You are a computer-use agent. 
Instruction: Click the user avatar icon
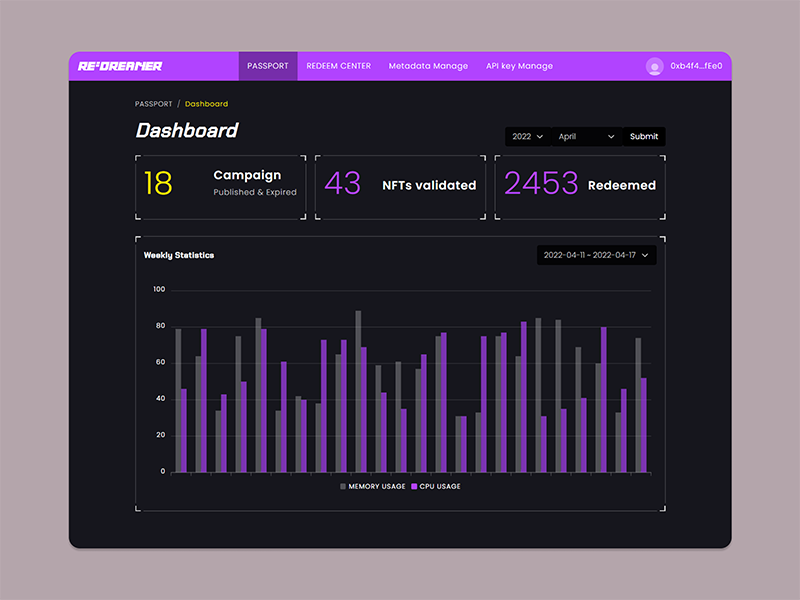pos(655,67)
